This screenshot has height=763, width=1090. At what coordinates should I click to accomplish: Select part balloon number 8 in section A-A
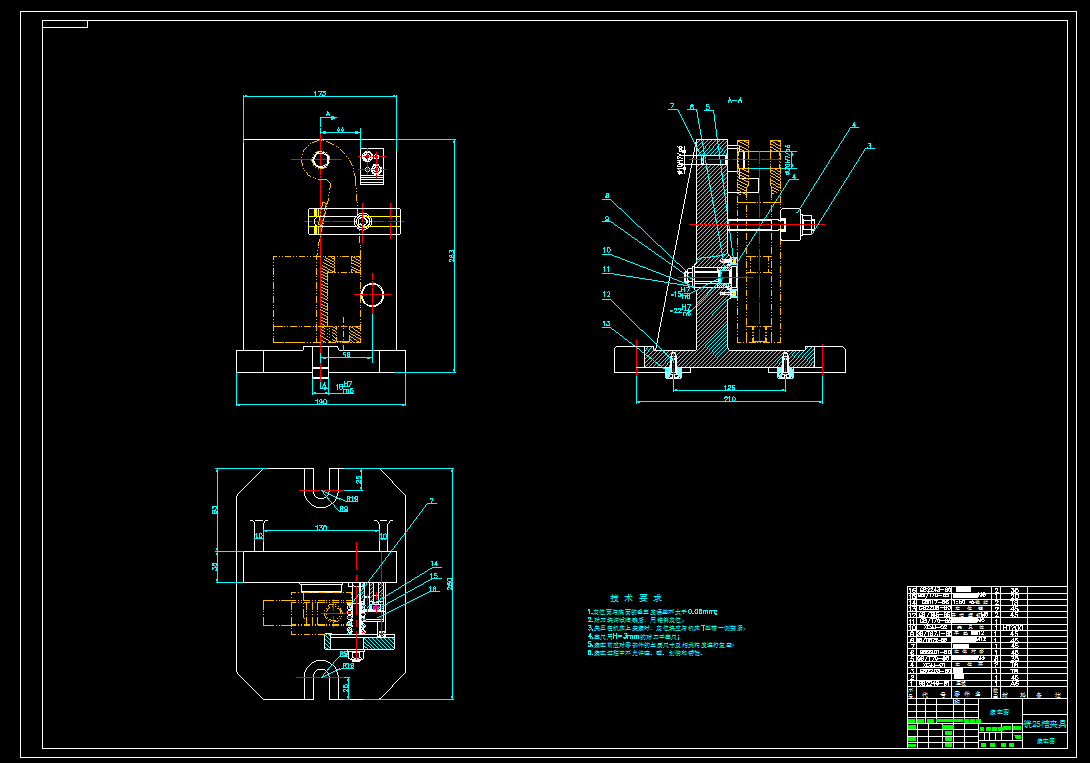[x=607, y=196]
